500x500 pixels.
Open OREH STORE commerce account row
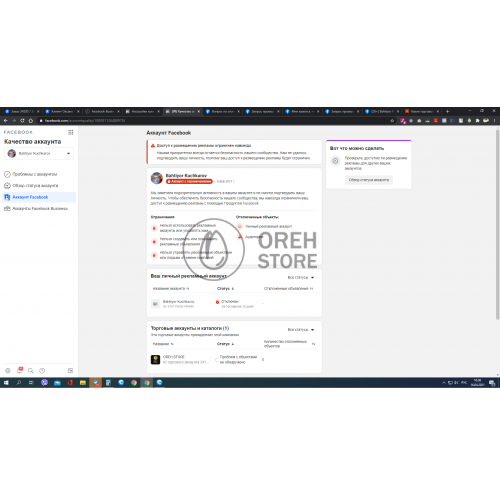pyautogui.click(x=234, y=359)
